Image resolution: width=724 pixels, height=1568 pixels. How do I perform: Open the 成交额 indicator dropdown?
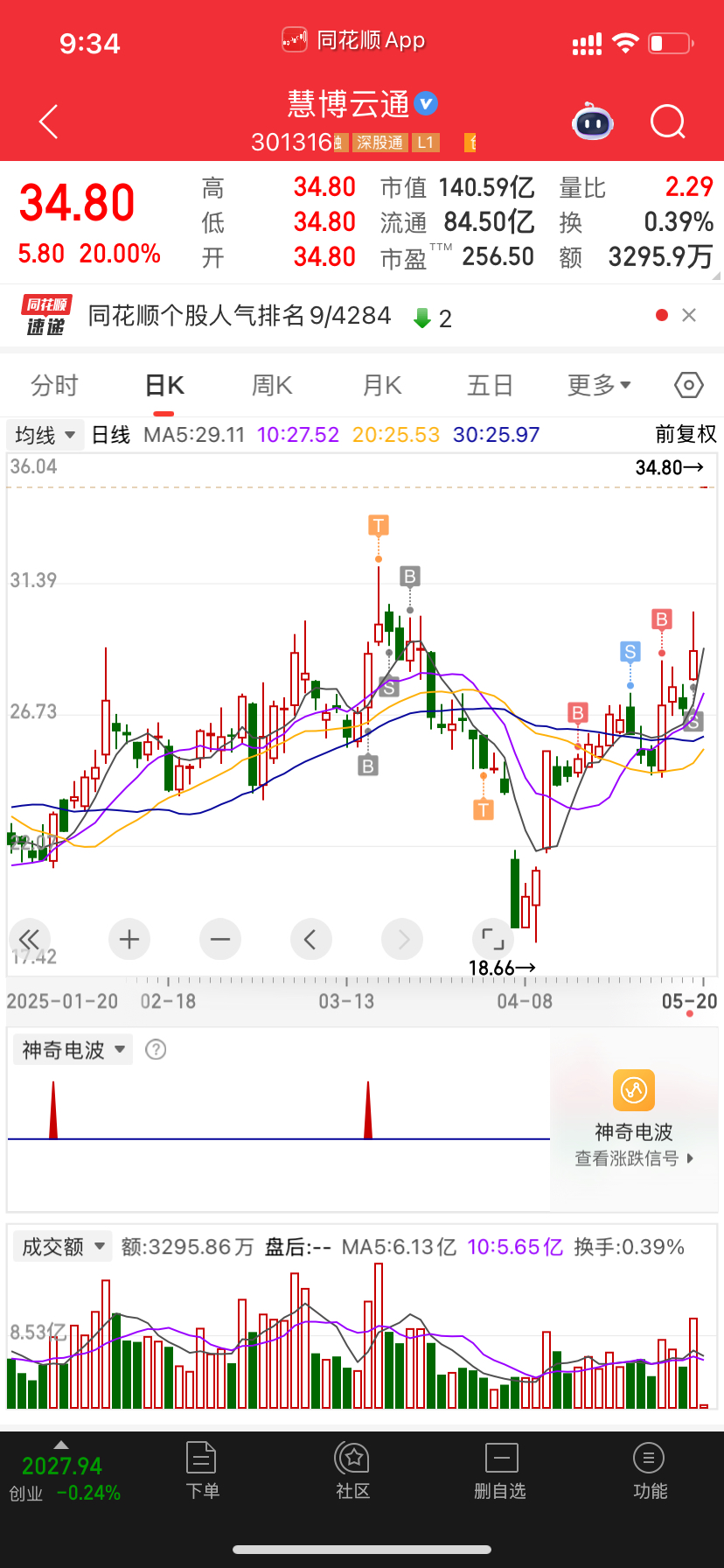(x=63, y=1246)
